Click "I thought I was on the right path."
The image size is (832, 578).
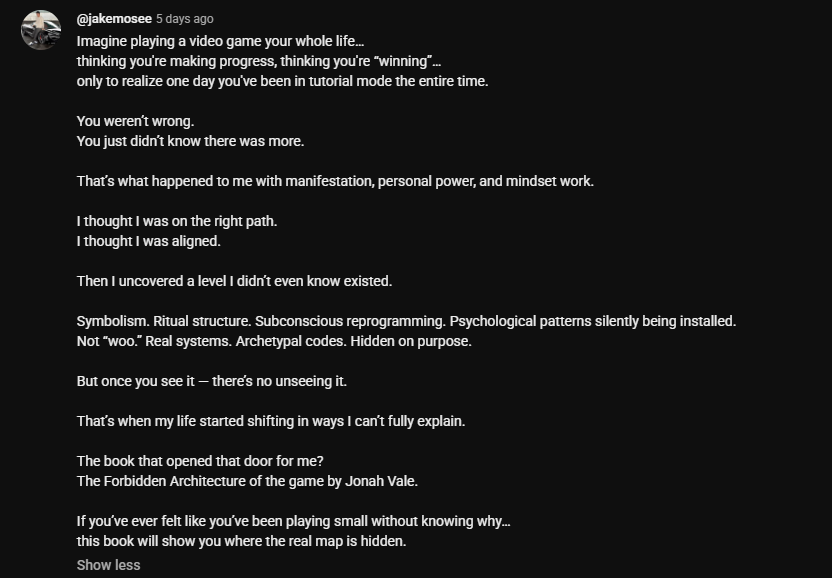pyautogui.click(x=177, y=221)
